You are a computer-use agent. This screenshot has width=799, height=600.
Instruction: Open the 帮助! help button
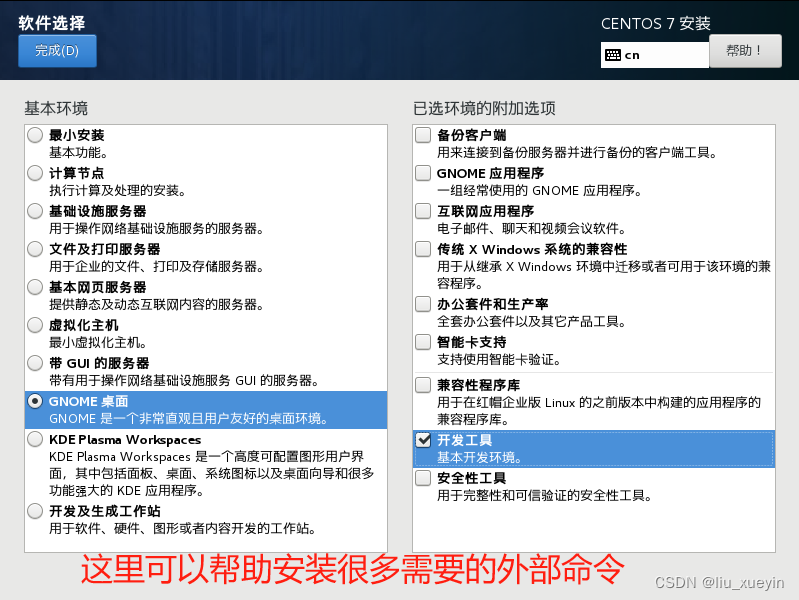[745, 51]
